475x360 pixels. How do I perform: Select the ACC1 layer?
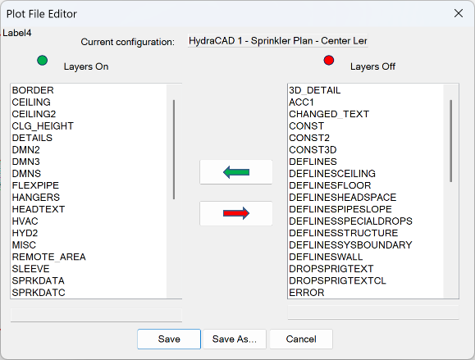366,102
